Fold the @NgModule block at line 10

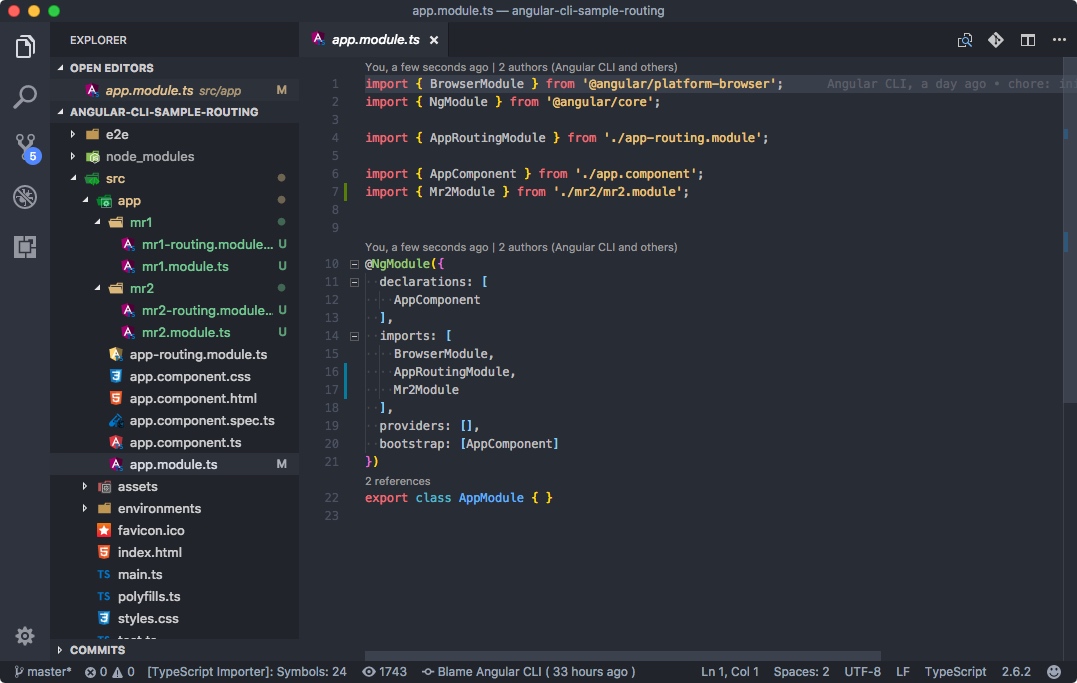[354, 264]
